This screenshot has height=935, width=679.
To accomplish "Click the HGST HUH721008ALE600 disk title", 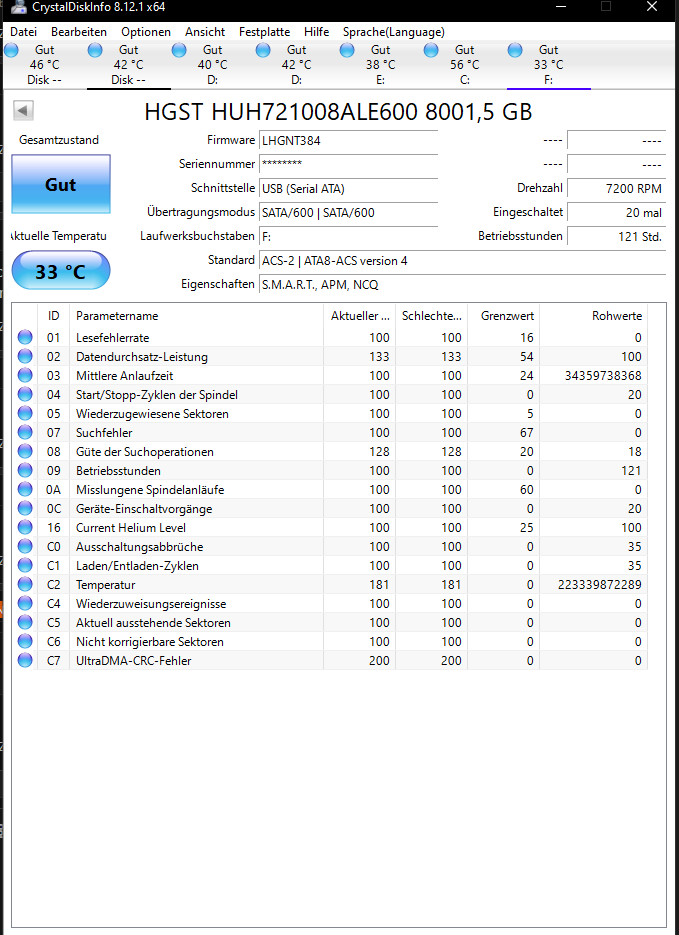I will (338, 112).
